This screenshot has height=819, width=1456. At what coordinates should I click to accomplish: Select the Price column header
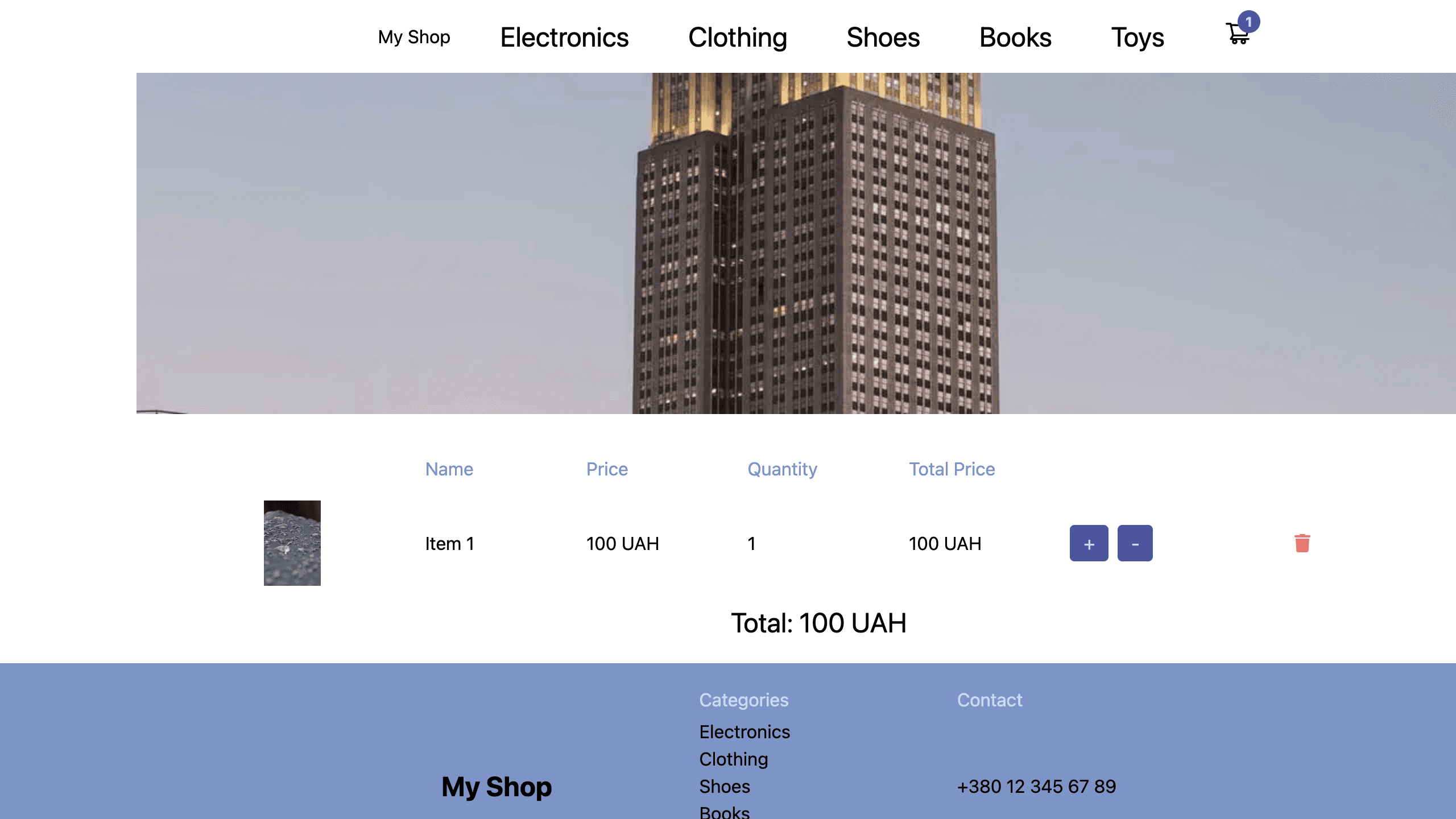607,469
